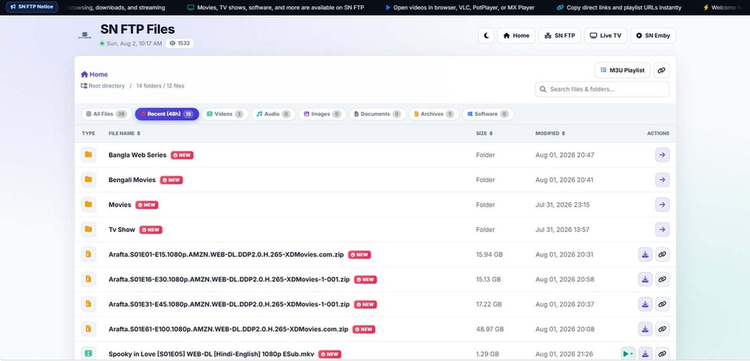Click the SN FTP Notice badge
This screenshot has width=750, height=361.
point(32,7)
